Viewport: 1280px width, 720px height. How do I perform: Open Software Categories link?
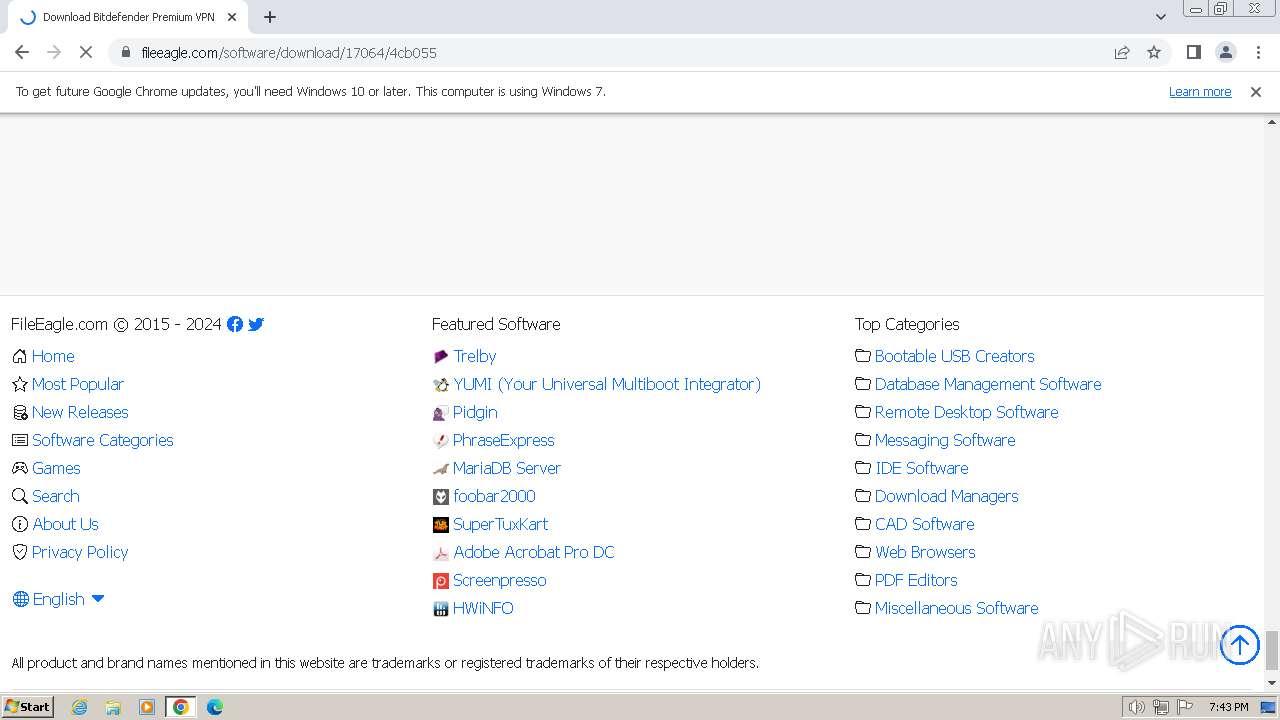click(103, 440)
